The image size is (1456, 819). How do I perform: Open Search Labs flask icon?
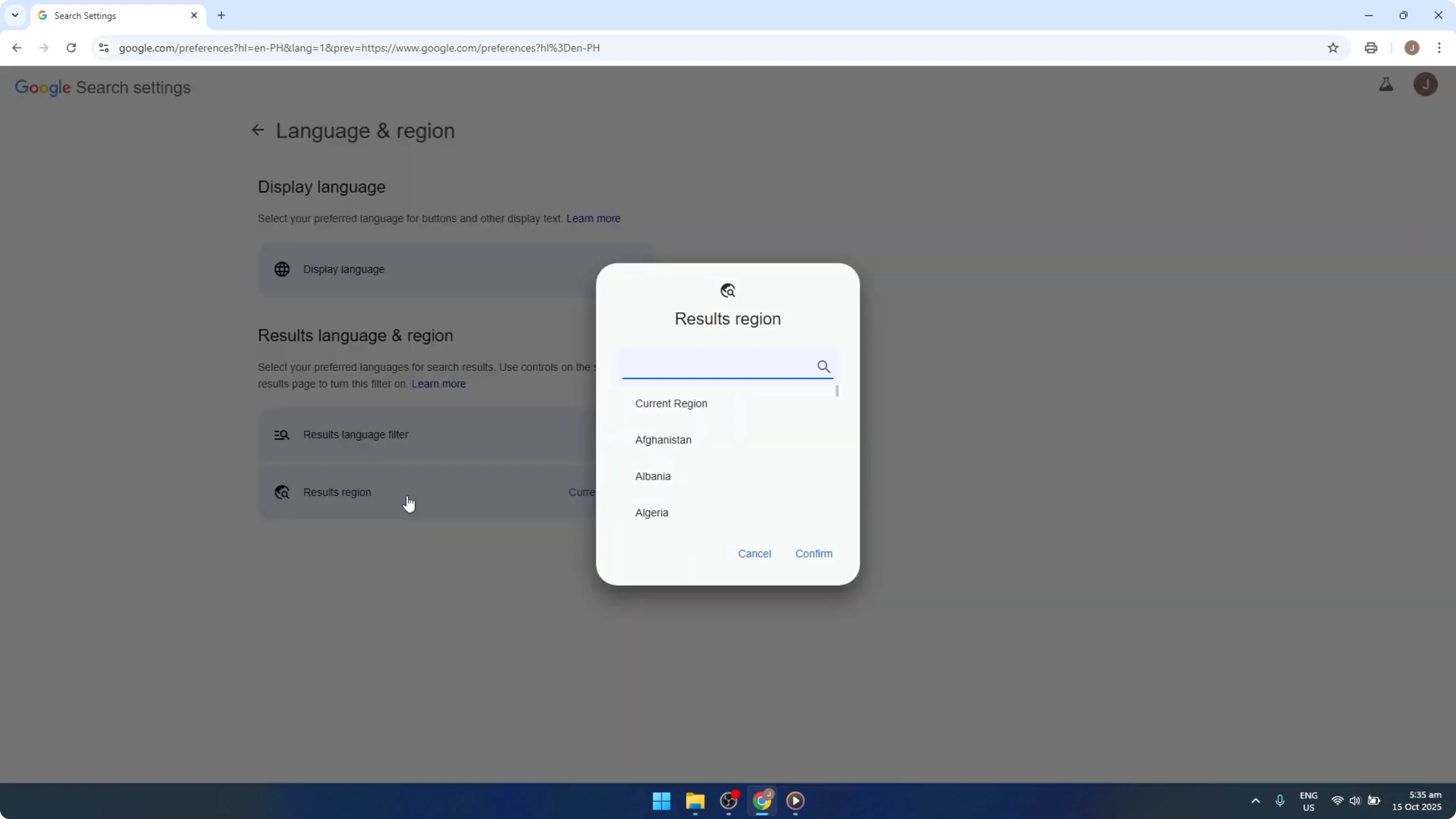coord(1386,85)
